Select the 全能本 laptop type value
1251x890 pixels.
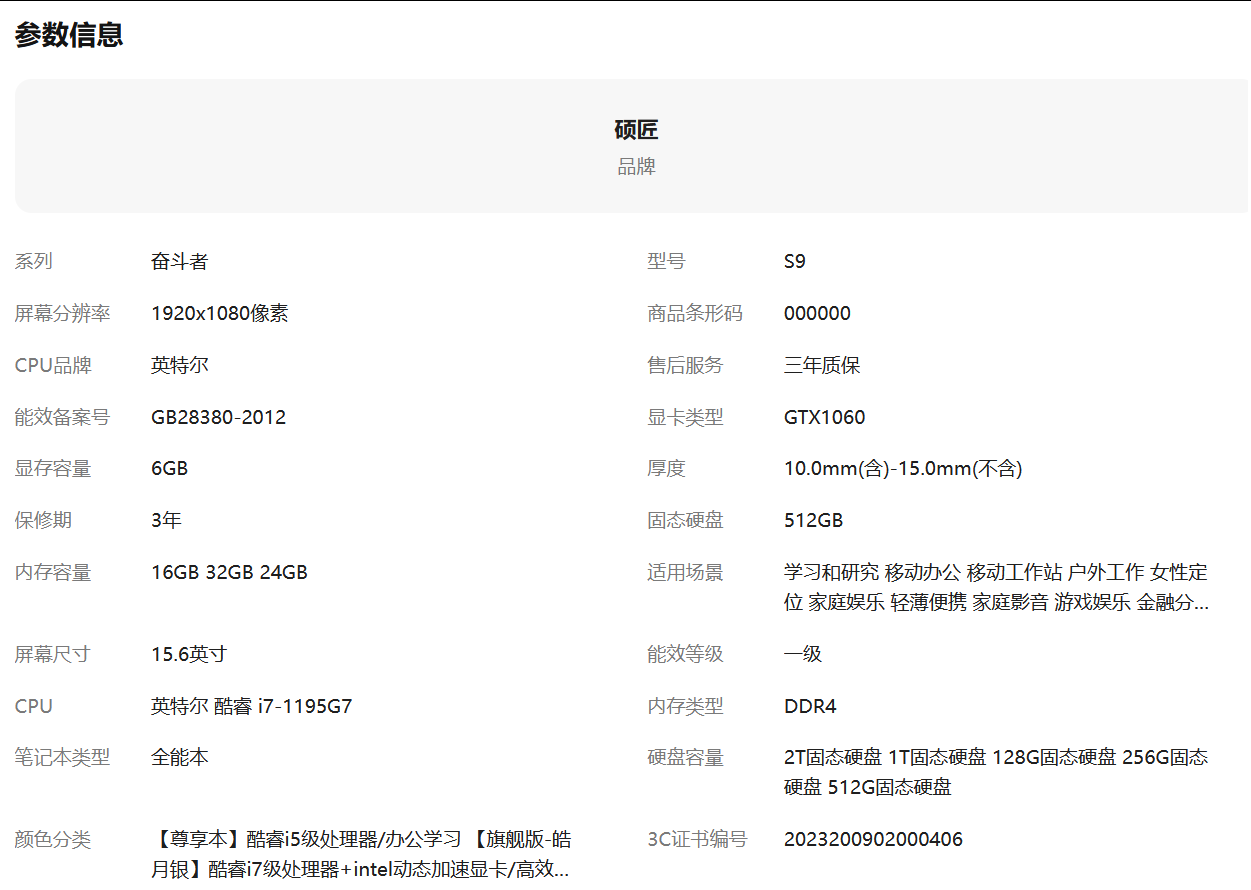click(x=178, y=758)
